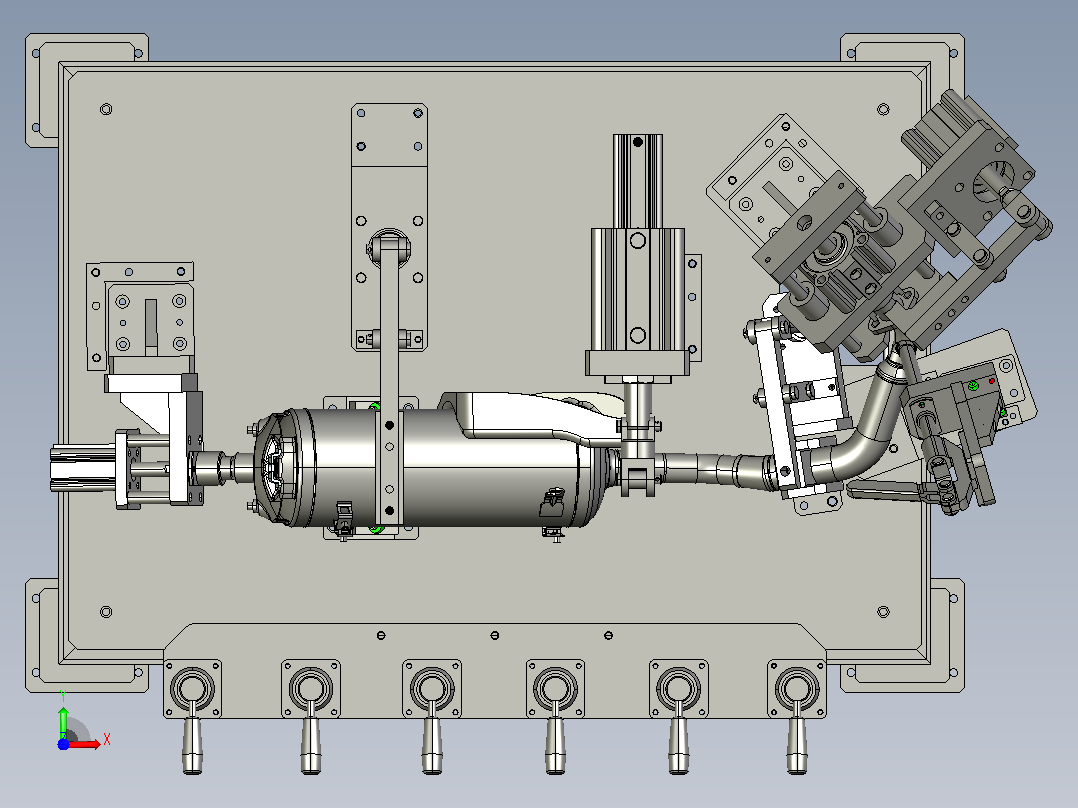Click the blue origin sphere of the triad
The width and height of the screenshot is (1078, 808).
(63, 744)
